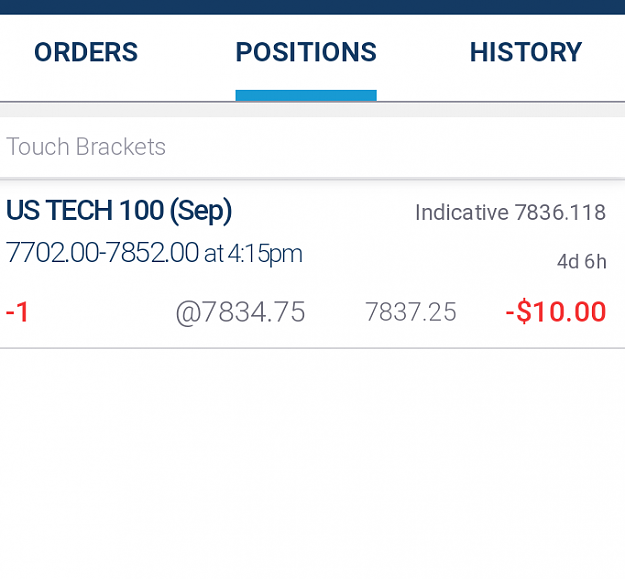Screen dimensions: 625x579
Task: Tap the Indicative 7836.118 price
Action: (511, 212)
